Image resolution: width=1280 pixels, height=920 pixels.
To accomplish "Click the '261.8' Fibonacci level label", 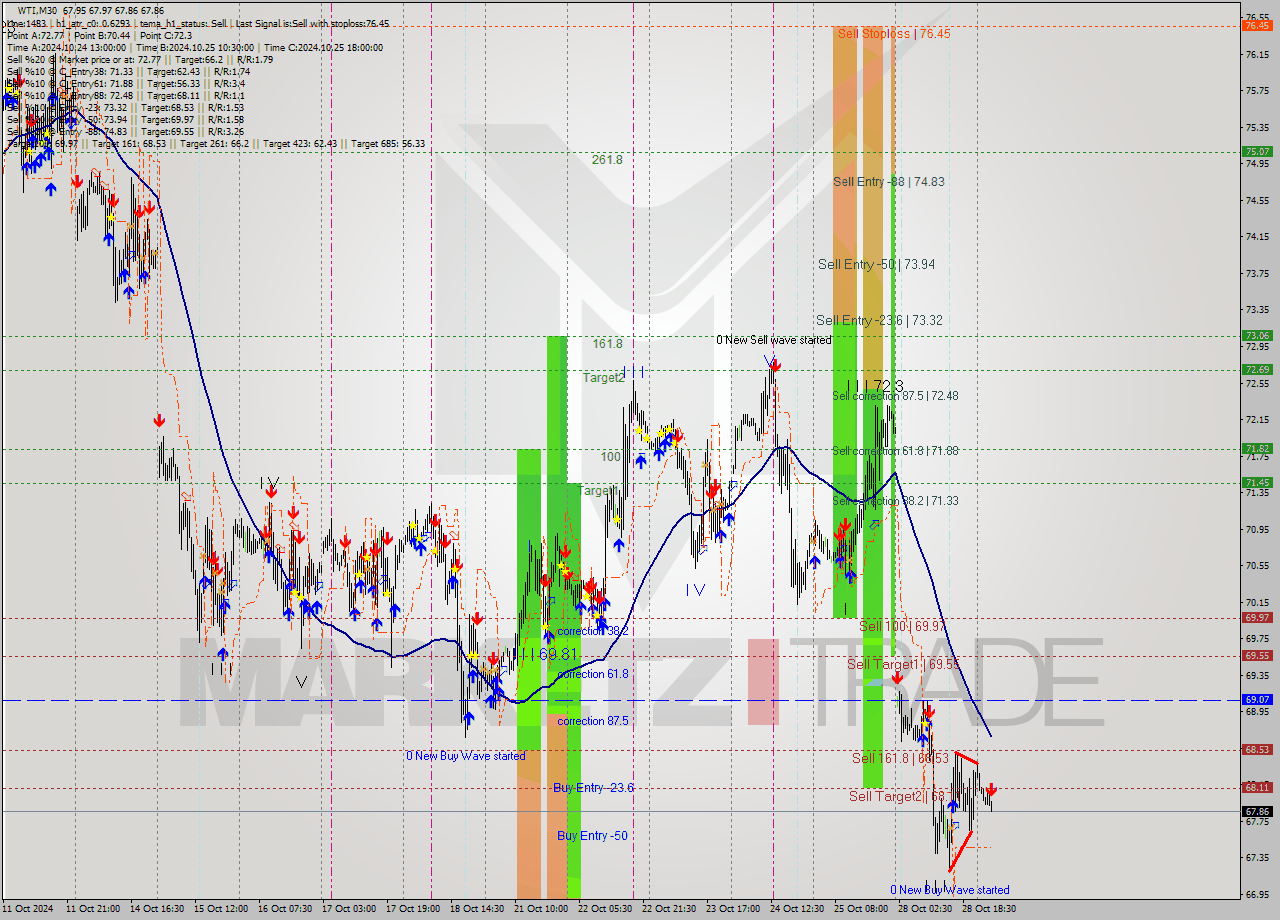I will coord(607,159).
